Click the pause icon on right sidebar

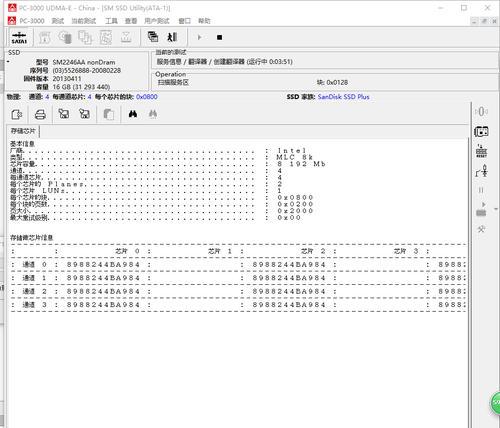481,190
